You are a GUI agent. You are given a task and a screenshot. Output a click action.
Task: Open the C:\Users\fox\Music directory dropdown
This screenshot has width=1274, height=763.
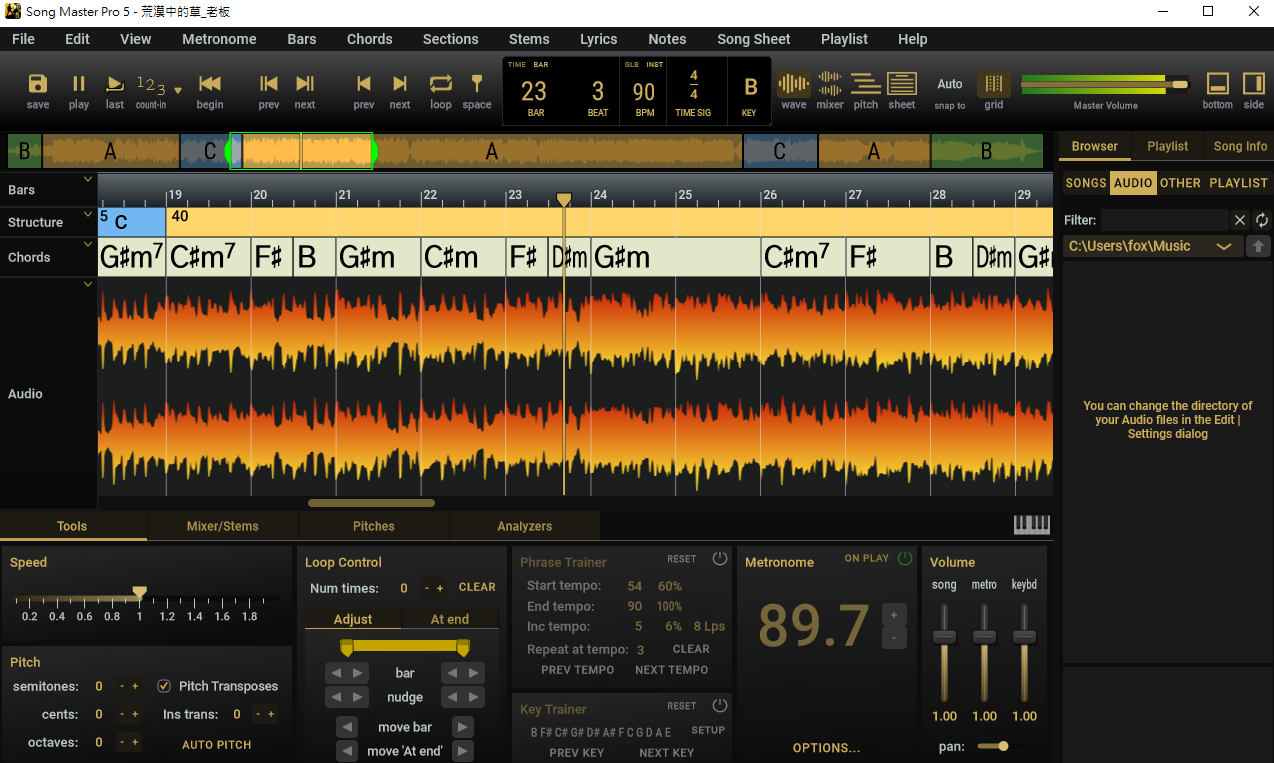(x=1152, y=246)
